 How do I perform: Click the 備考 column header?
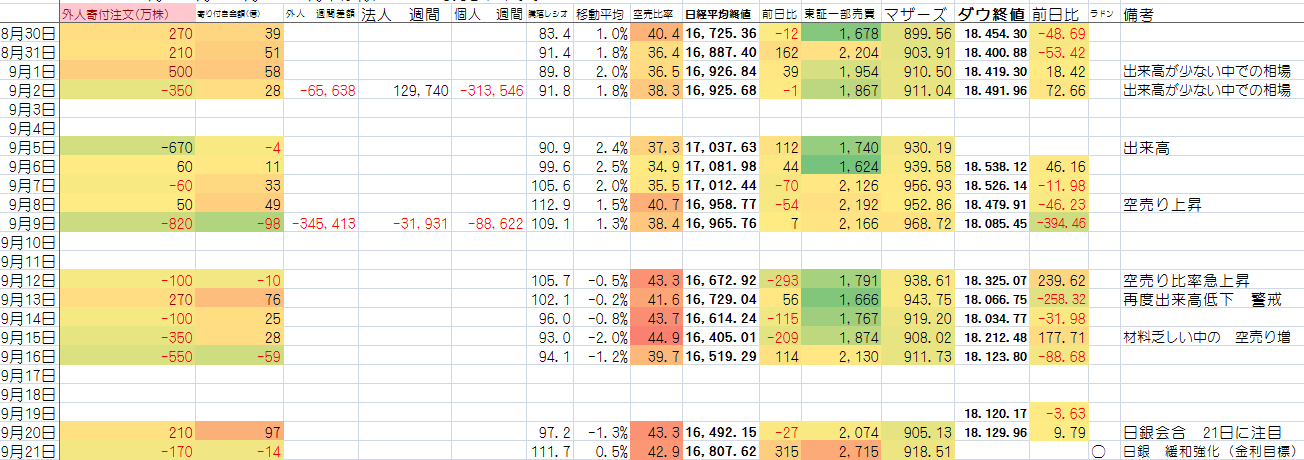[1143, 15]
